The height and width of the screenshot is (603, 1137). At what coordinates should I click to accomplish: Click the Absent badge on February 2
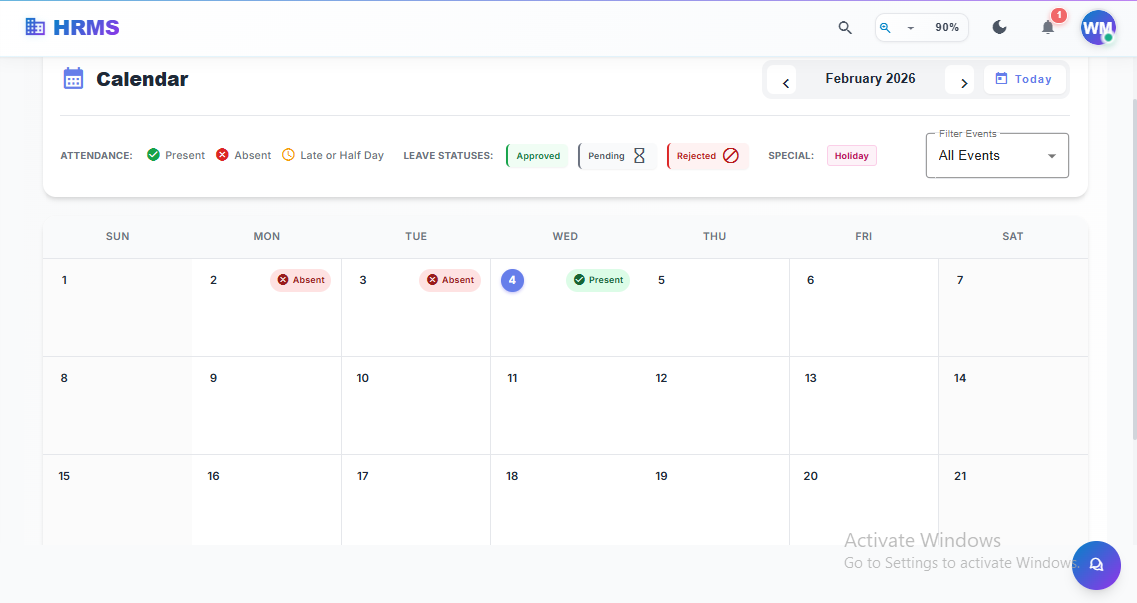301,280
